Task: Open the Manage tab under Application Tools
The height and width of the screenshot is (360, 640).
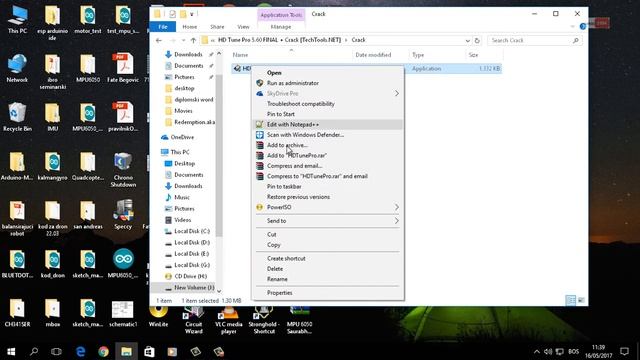Action: click(281, 27)
